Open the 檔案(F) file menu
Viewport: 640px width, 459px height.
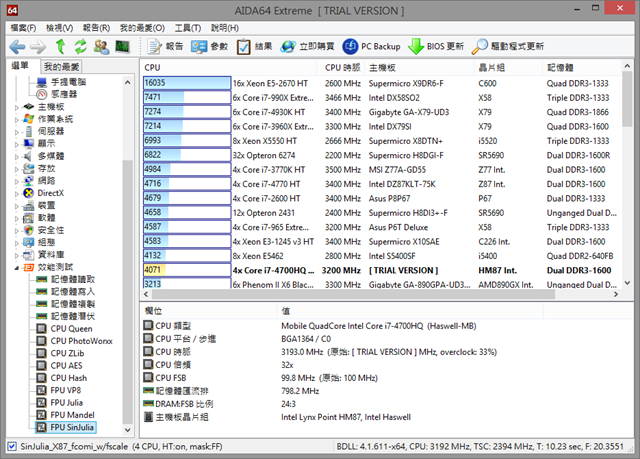23,28
